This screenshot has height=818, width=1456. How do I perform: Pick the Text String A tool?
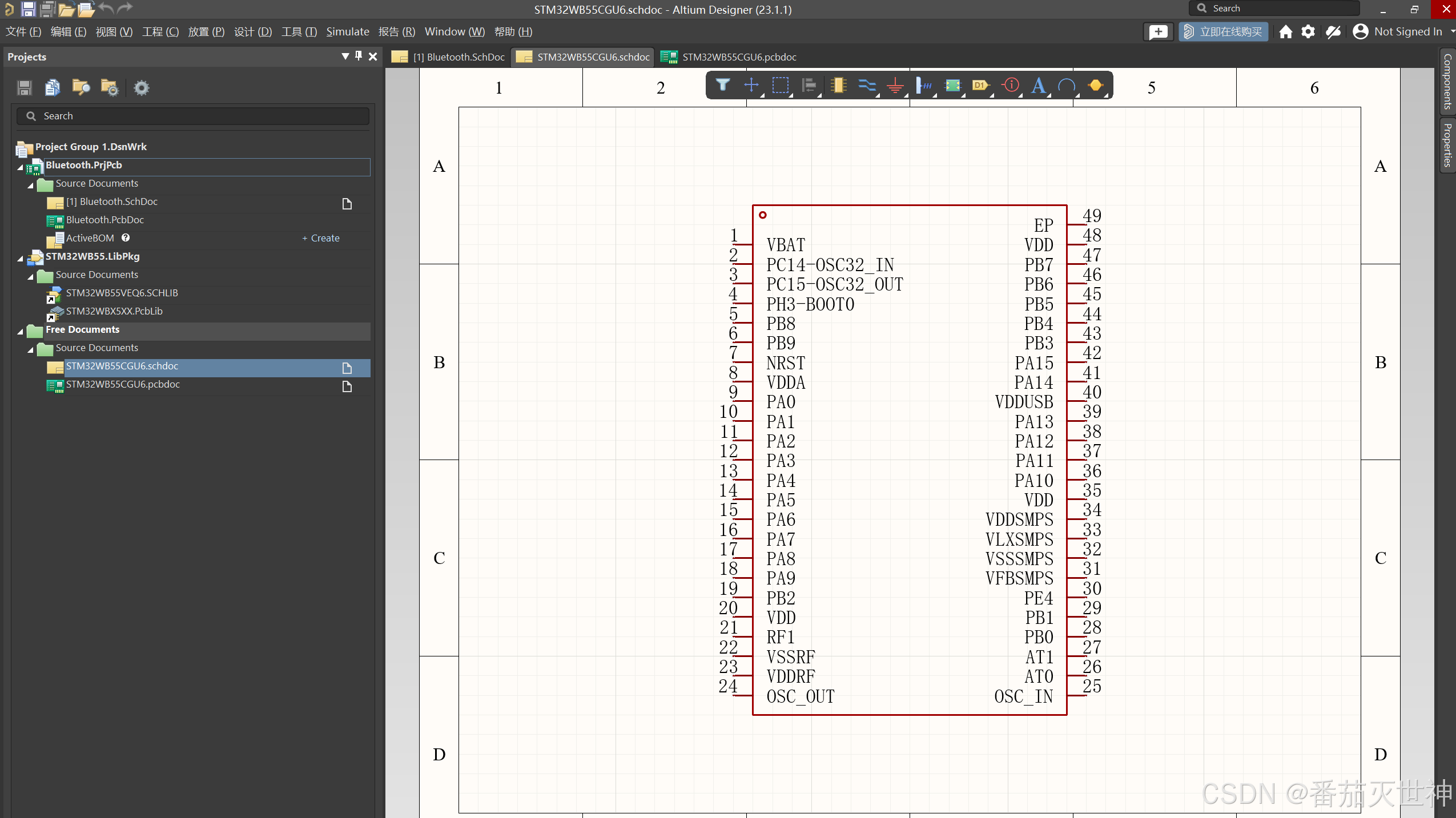[x=1039, y=85]
